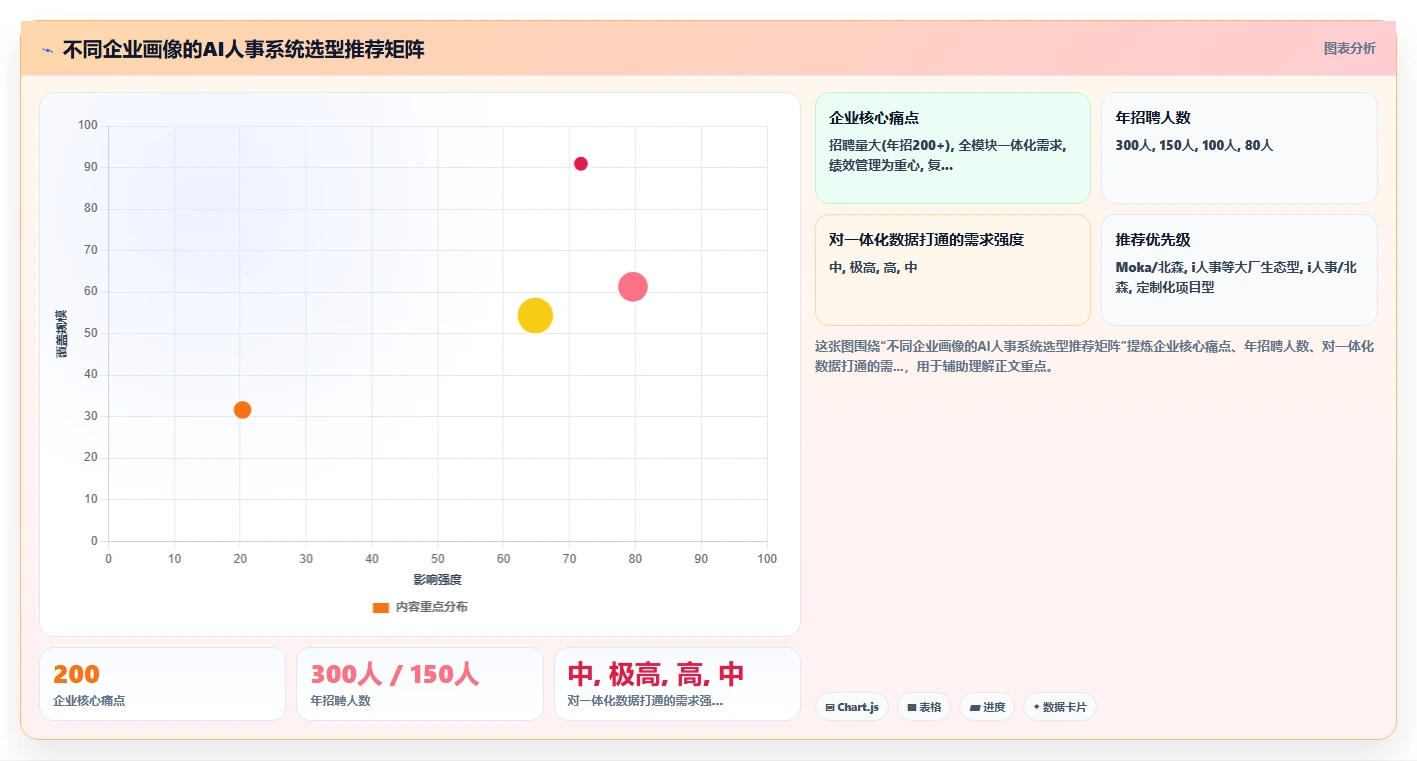Screen dimensions: 1417x761
Task: Click the 中, 极高, 高, 中 stat card
Action: click(677, 684)
